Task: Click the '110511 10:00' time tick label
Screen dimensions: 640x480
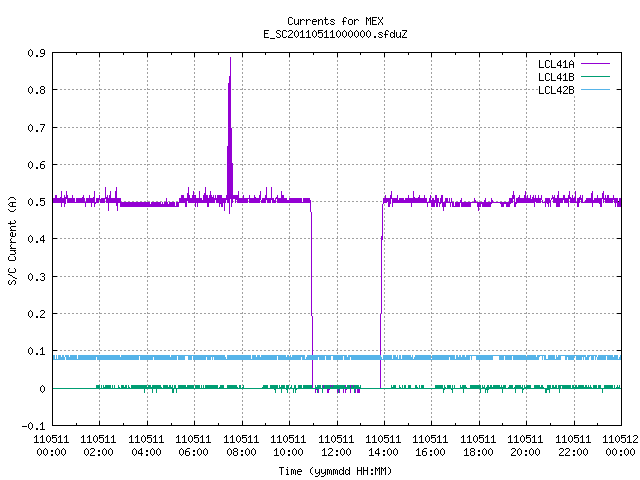Action: [288, 446]
